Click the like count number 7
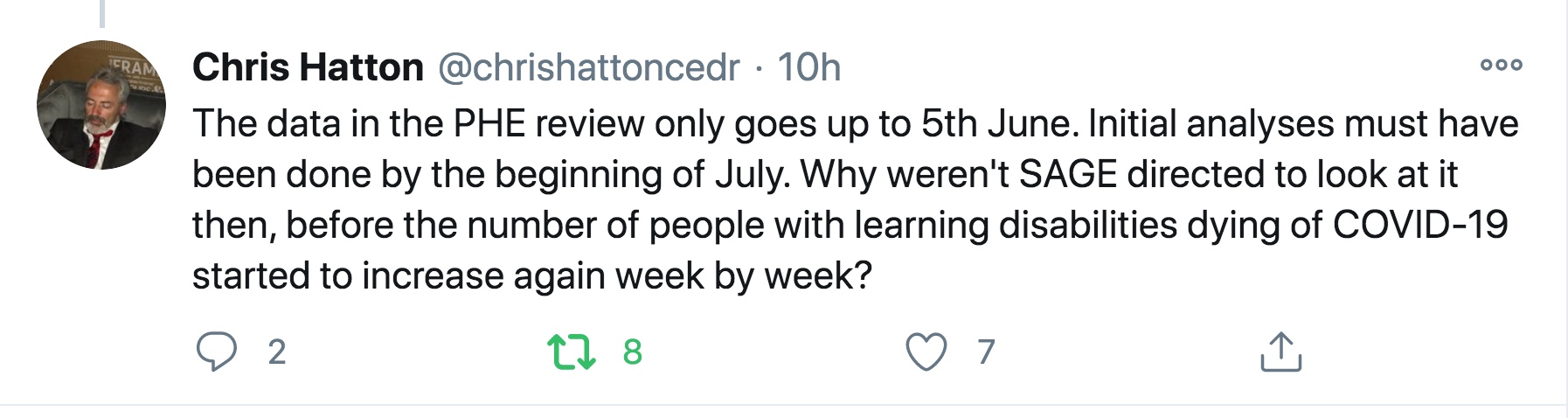Image resolution: width=1568 pixels, height=418 pixels. [986, 352]
